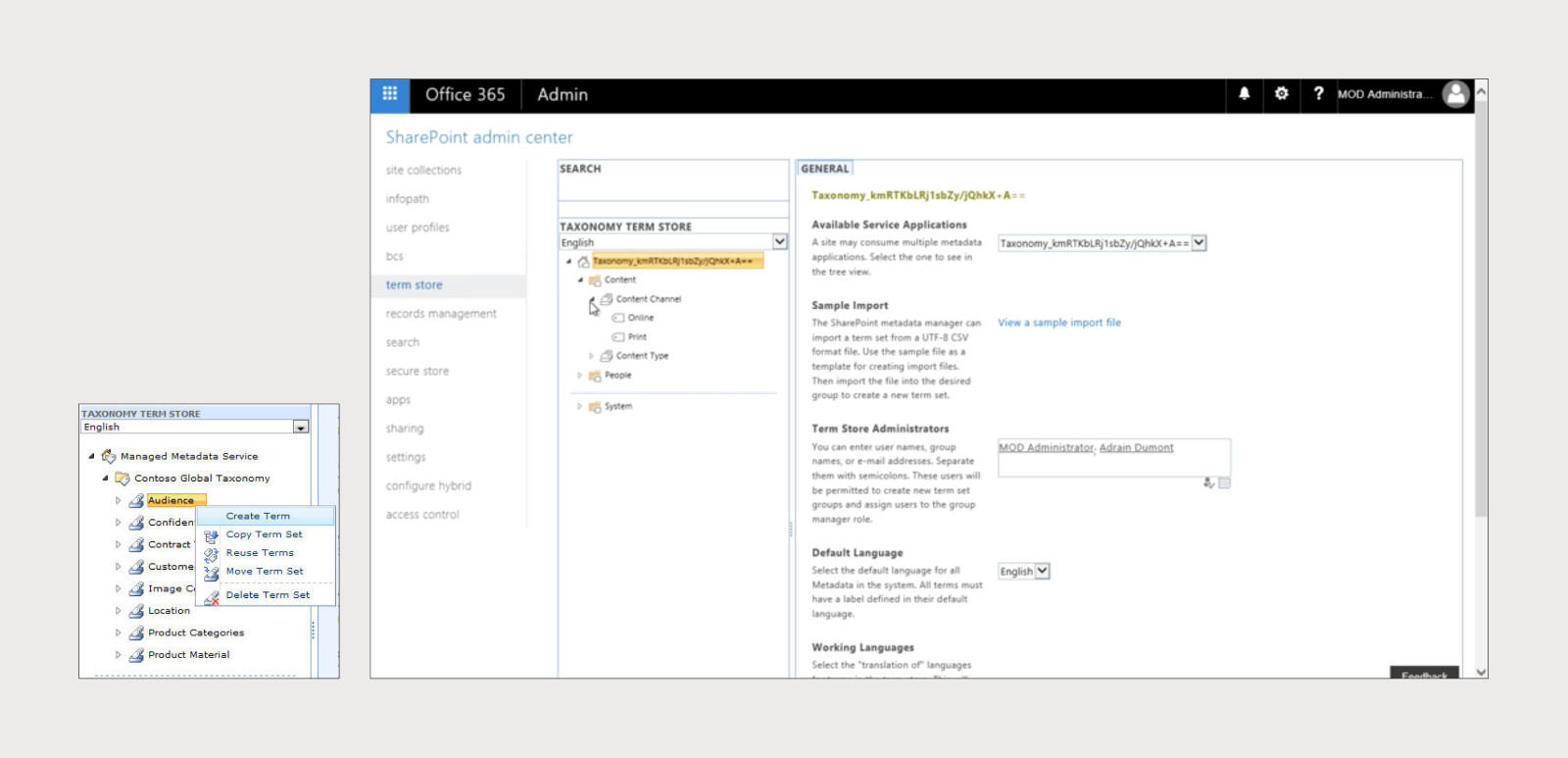Viewport: 1568px width, 758px height.
Task: Open View a sample import file link
Action: coord(1059,323)
